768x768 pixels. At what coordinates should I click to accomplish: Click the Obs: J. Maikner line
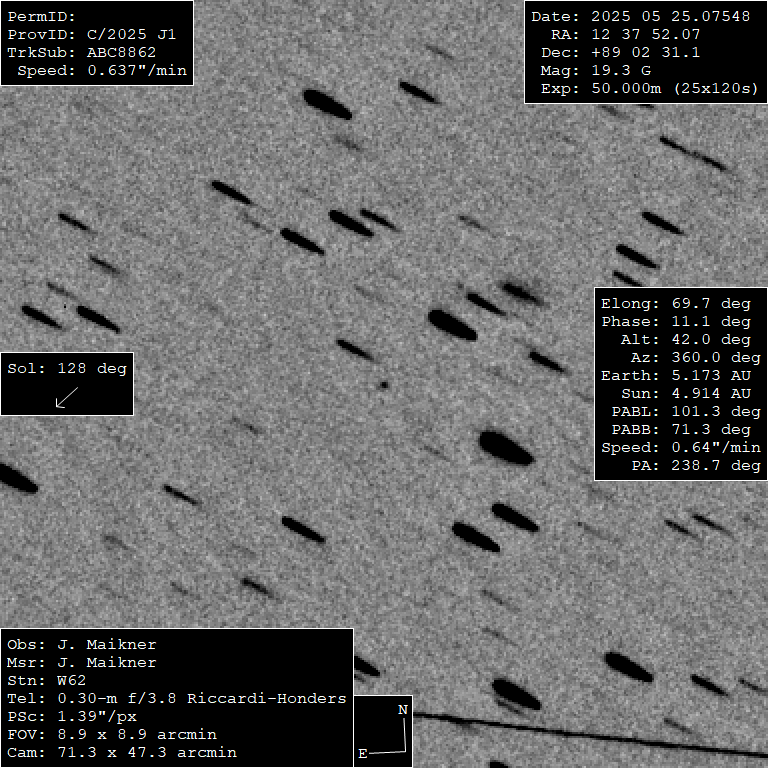pos(82,645)
